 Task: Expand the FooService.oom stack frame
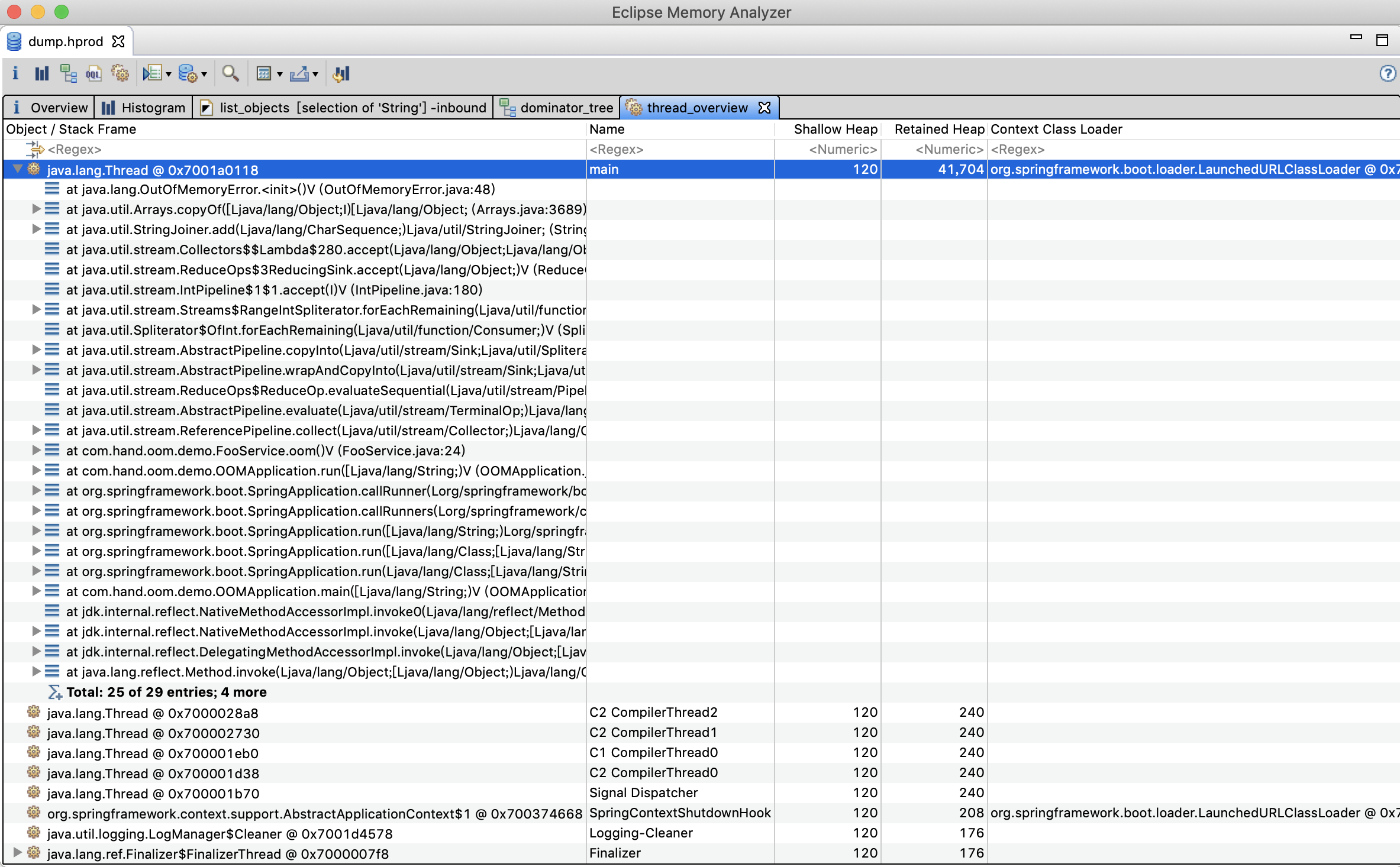36,450
